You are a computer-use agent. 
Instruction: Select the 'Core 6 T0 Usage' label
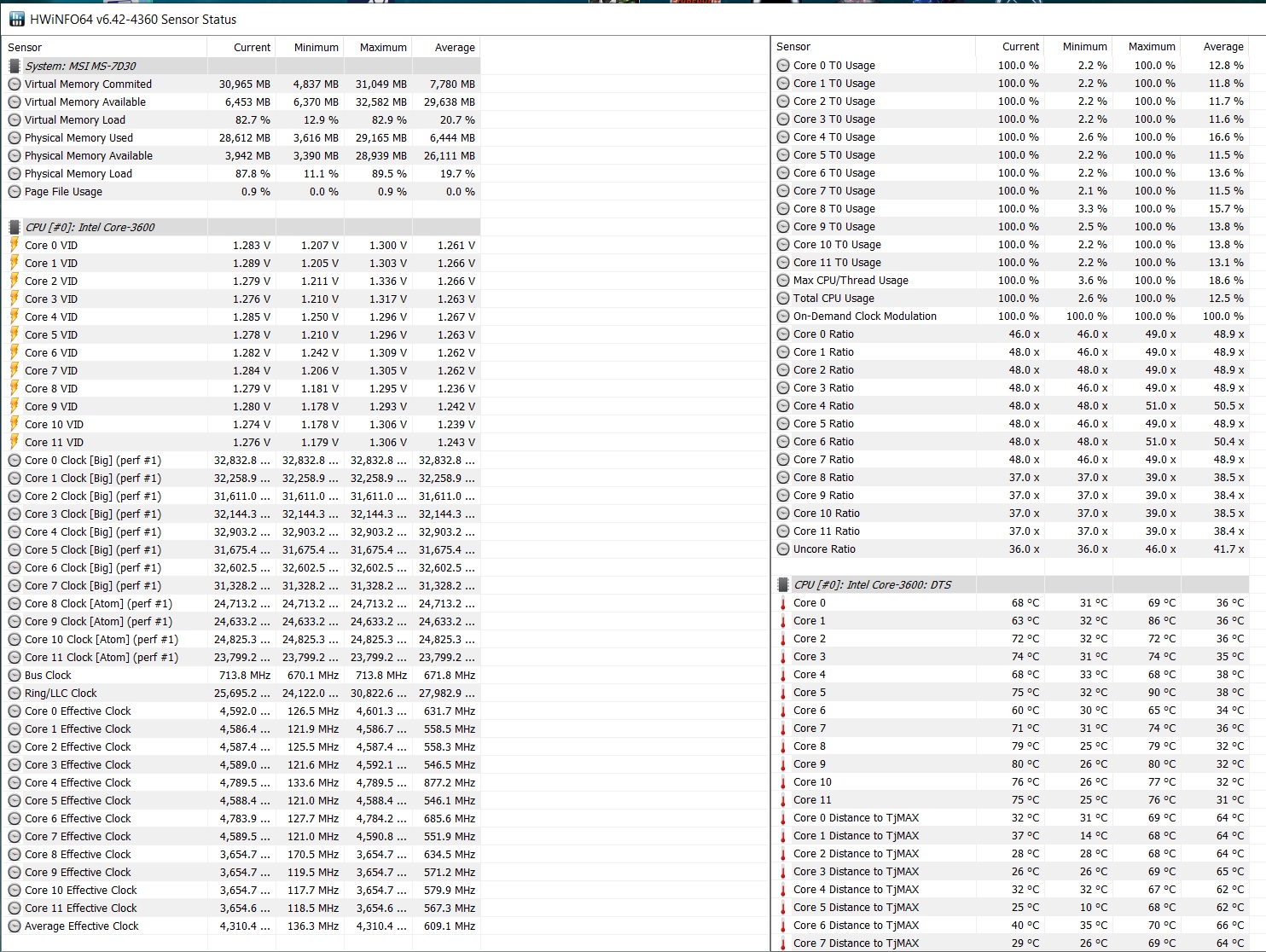pos(834,172)
